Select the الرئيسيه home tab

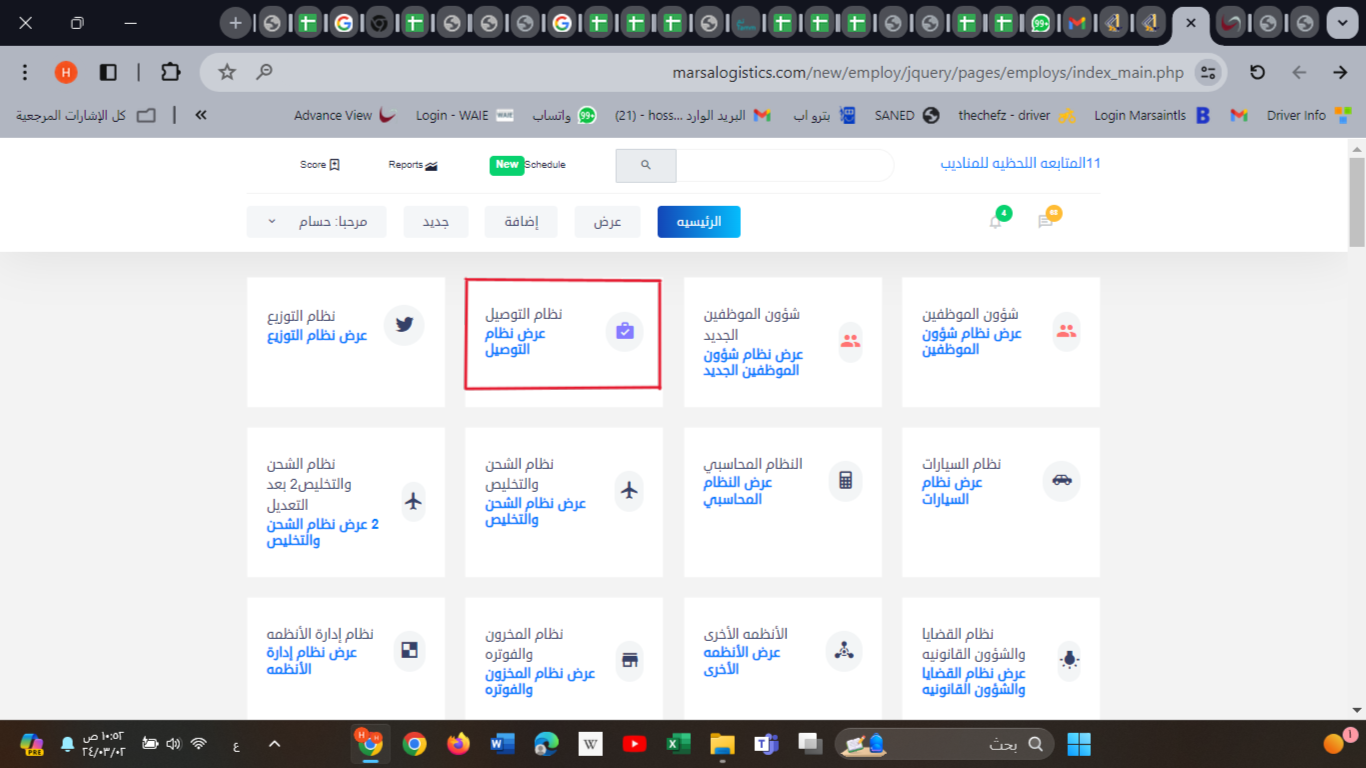coord(698,222)
